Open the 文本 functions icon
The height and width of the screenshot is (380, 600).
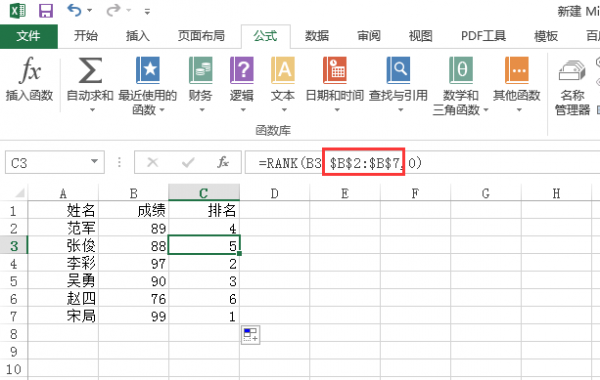pos(283,70)
